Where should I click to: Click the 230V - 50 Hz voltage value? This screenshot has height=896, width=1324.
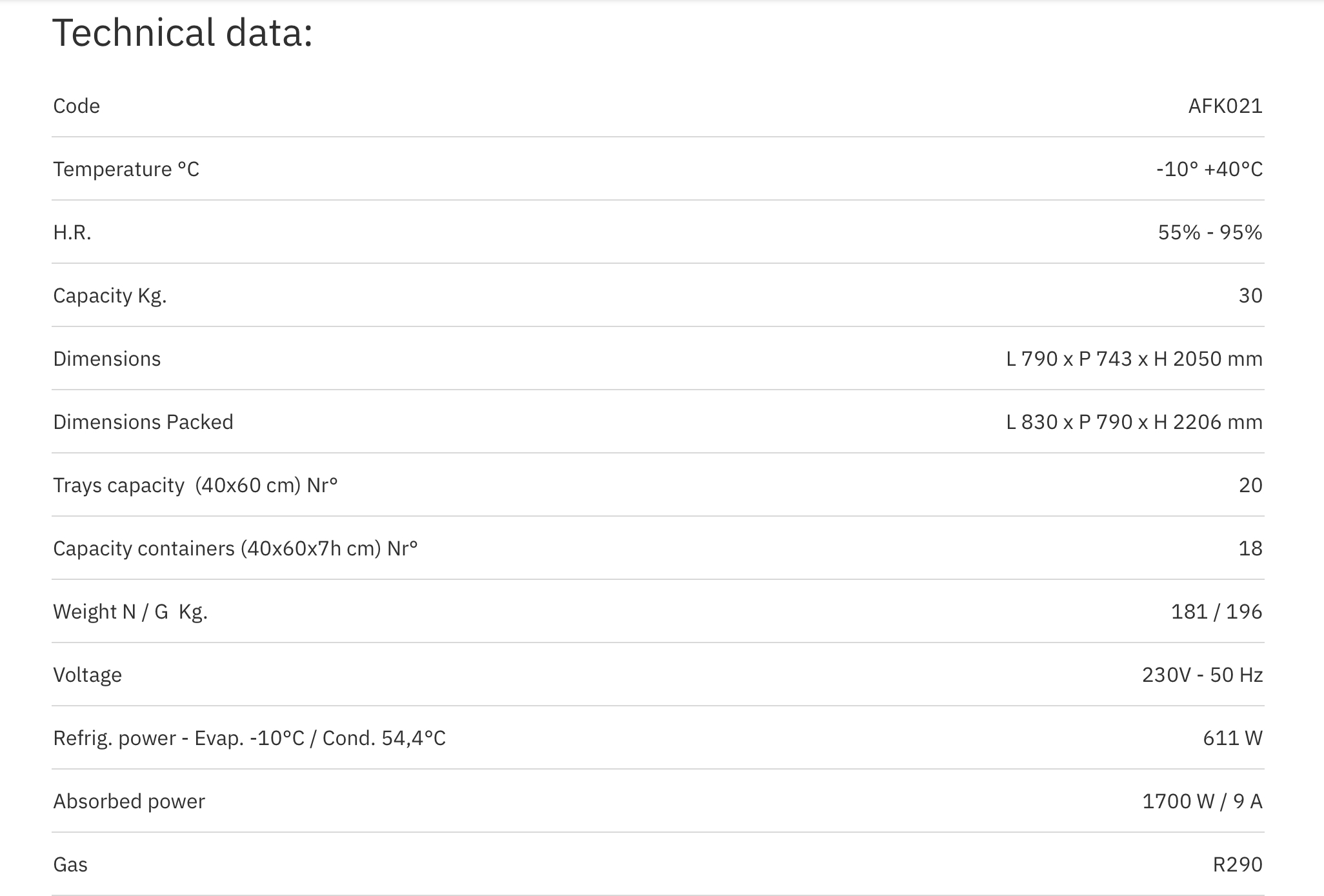pos(1202,675)
